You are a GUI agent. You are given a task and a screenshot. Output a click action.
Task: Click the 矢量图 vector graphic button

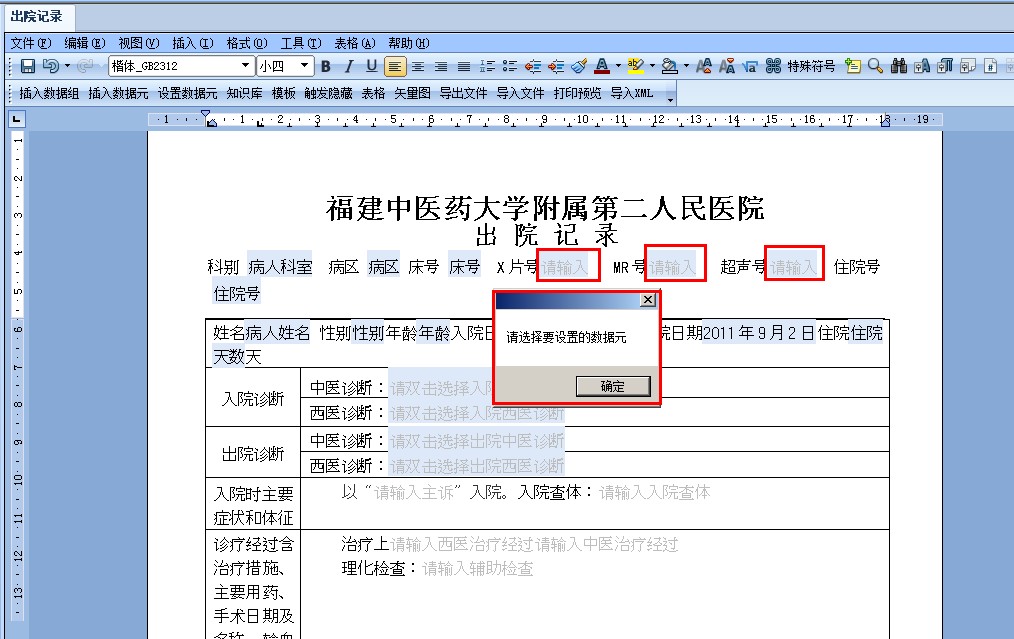click(413, 94)
